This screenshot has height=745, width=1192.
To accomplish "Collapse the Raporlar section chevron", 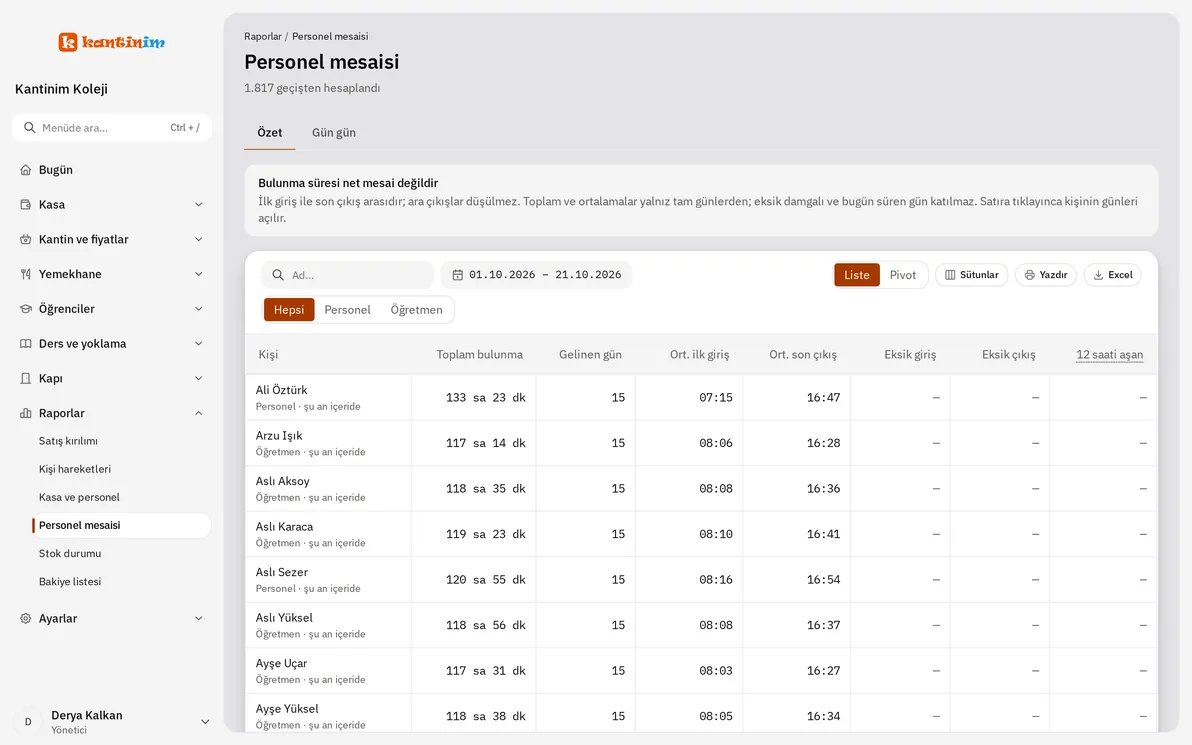I will click(x=198, y=414).
